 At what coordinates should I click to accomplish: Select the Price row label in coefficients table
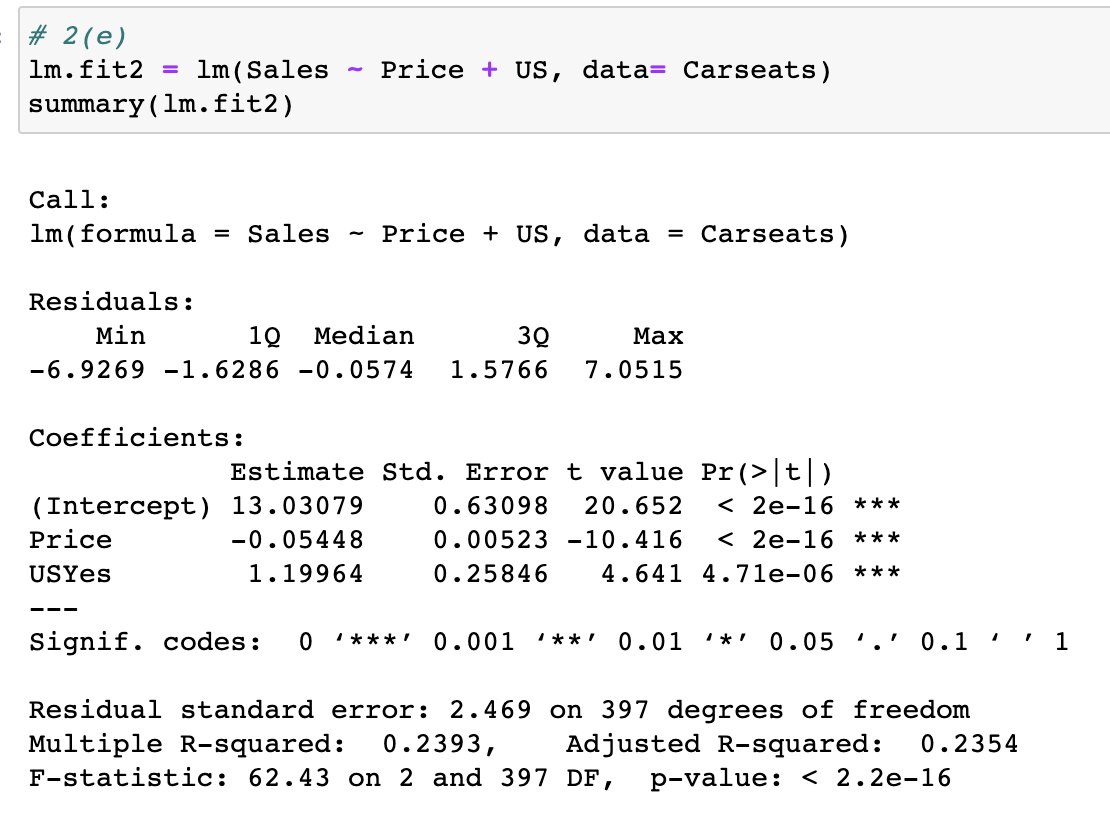(x=70, y=540)
